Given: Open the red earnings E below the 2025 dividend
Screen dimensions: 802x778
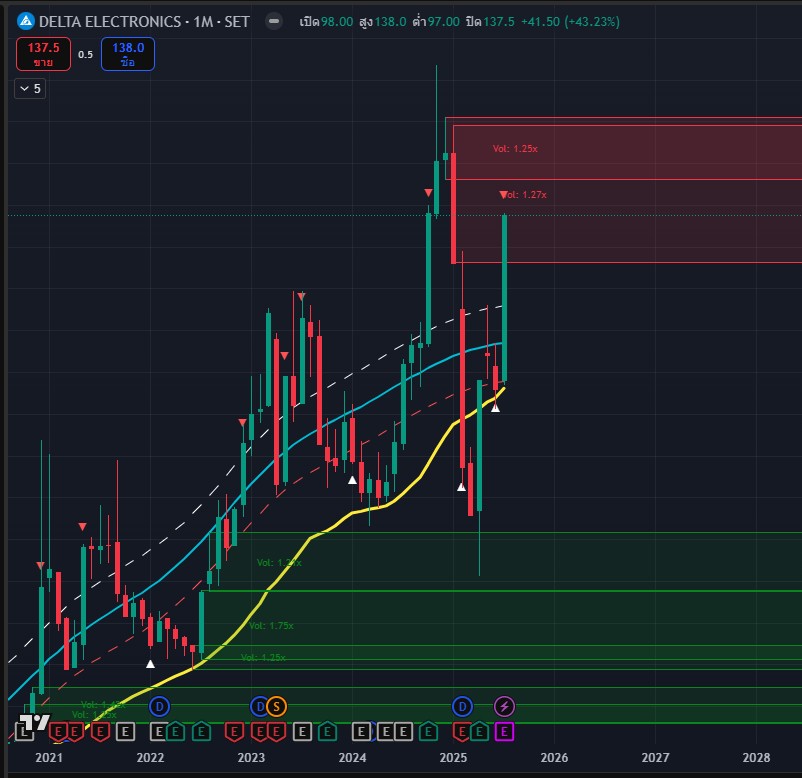Looking at the screenshot, I should 462,732.
